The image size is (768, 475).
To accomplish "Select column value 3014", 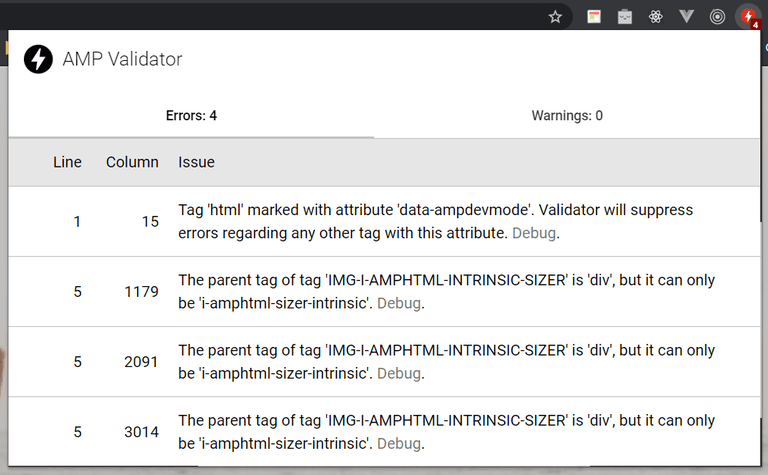I will tap(142, 432).
